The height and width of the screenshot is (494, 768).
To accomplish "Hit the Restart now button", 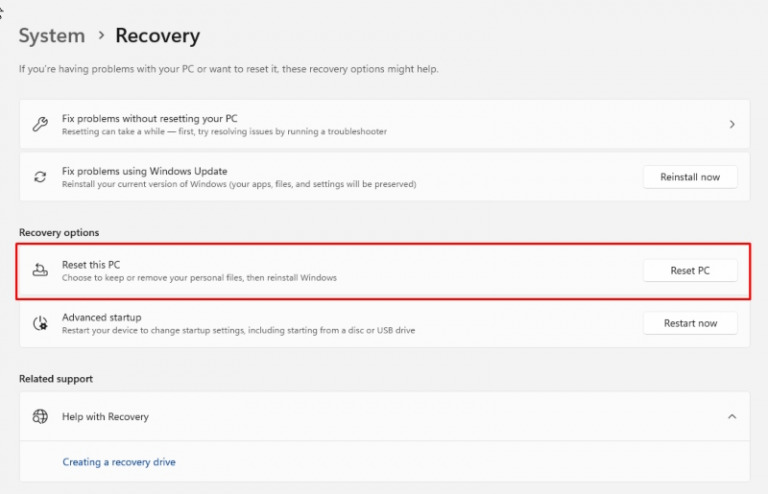I will [690, 323].
